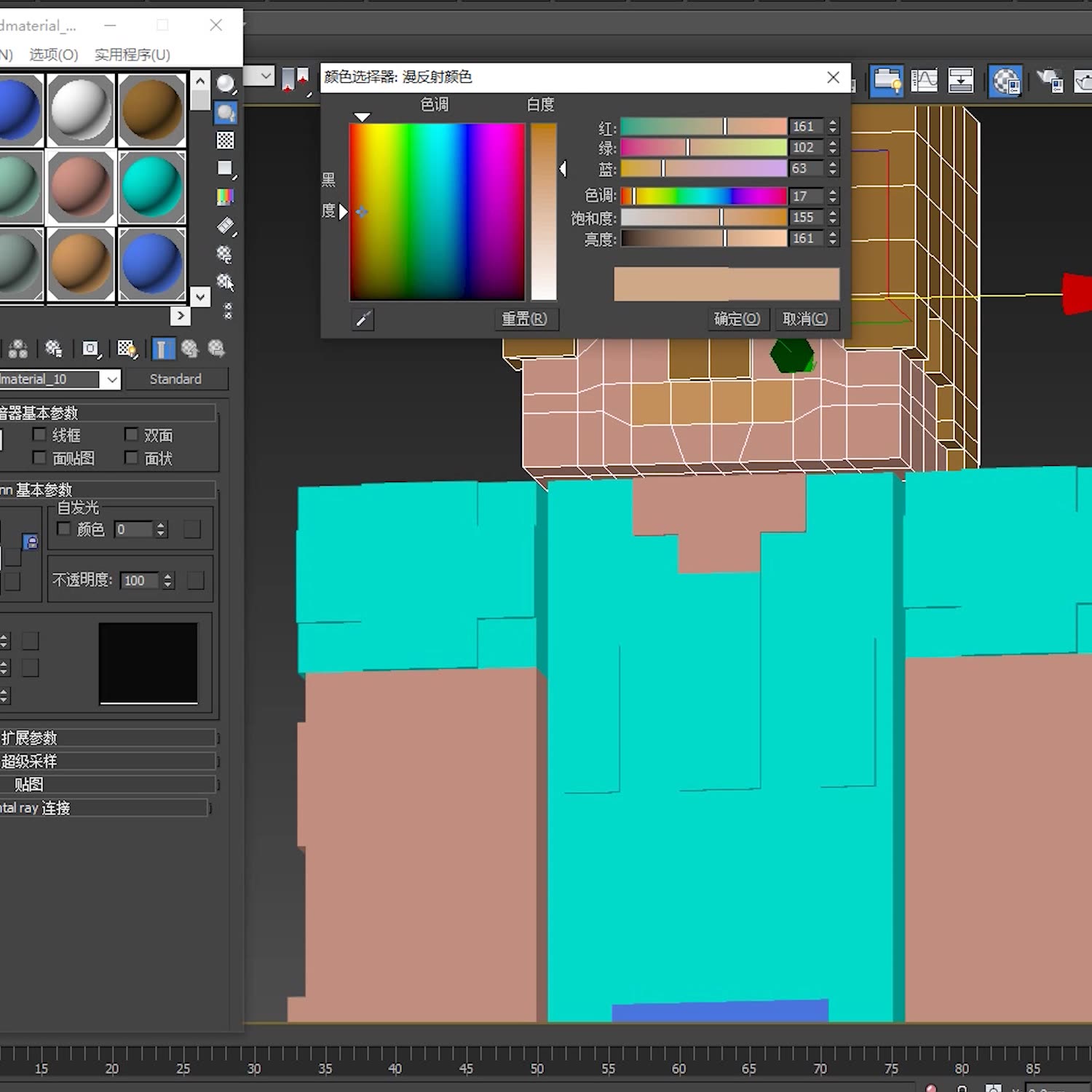The image size is (1092, 1092).
Task: Toggle the Show End Result icon
Action: click(x=162, y=349)
